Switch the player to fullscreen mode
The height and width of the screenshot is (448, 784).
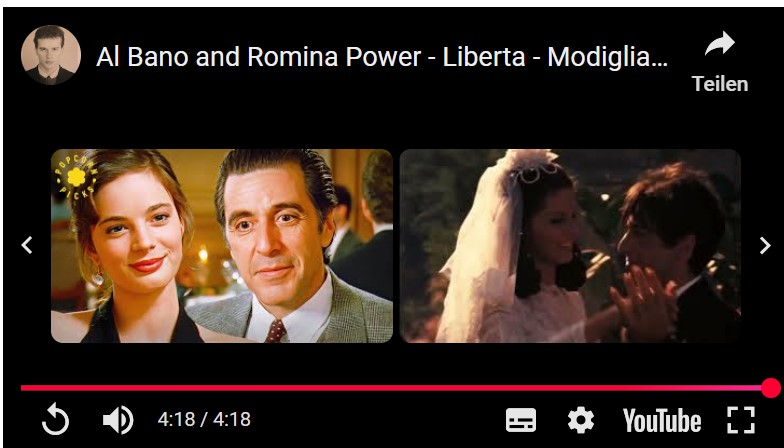click(x=740, y=420)
